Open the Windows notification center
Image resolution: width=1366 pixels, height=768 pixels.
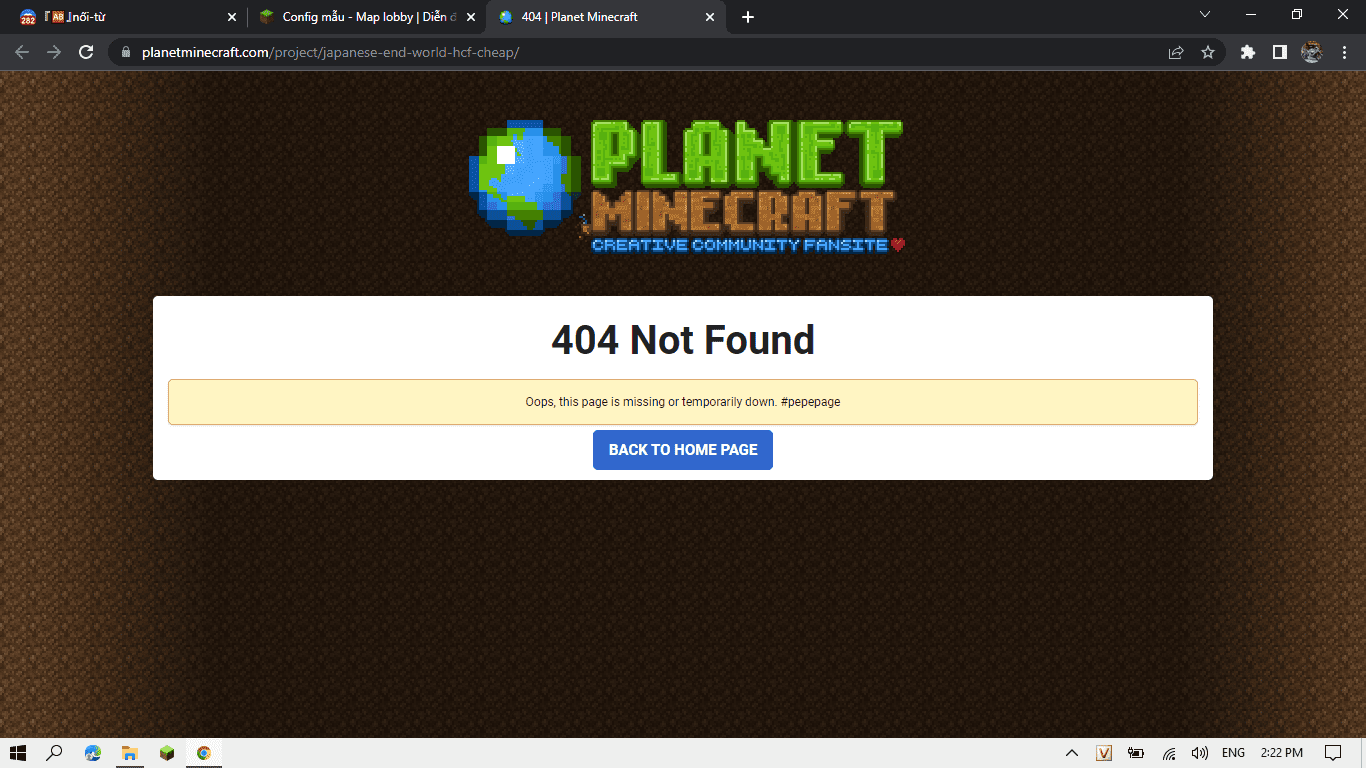point(1332,753)
